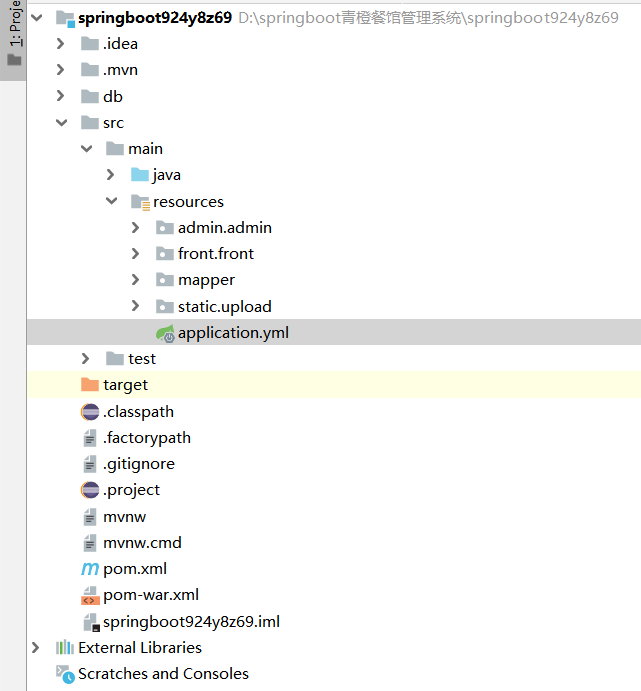Screen dimensions: 641x691
Task: Expand the test folder node
Action: [86, 359]
